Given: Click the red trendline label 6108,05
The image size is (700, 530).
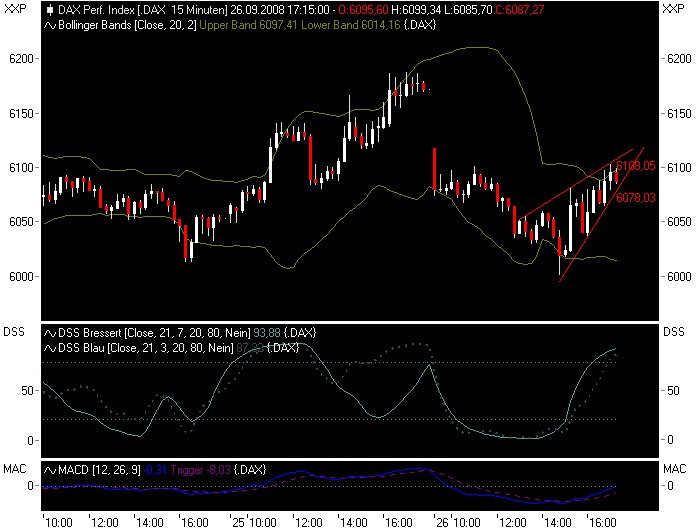Looking at the screenshot, I should tap(636, 166).
